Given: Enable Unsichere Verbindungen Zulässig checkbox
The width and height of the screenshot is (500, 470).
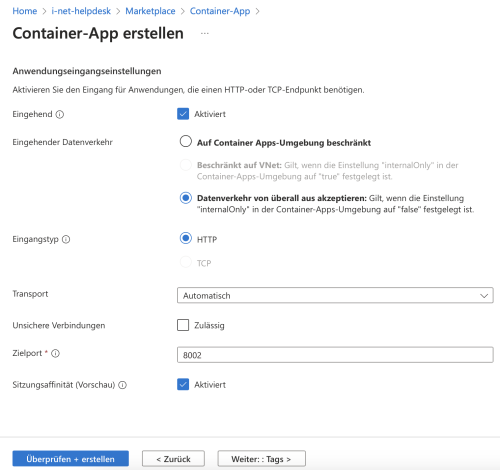Looking at the screenshot, I should click(183, 325).
